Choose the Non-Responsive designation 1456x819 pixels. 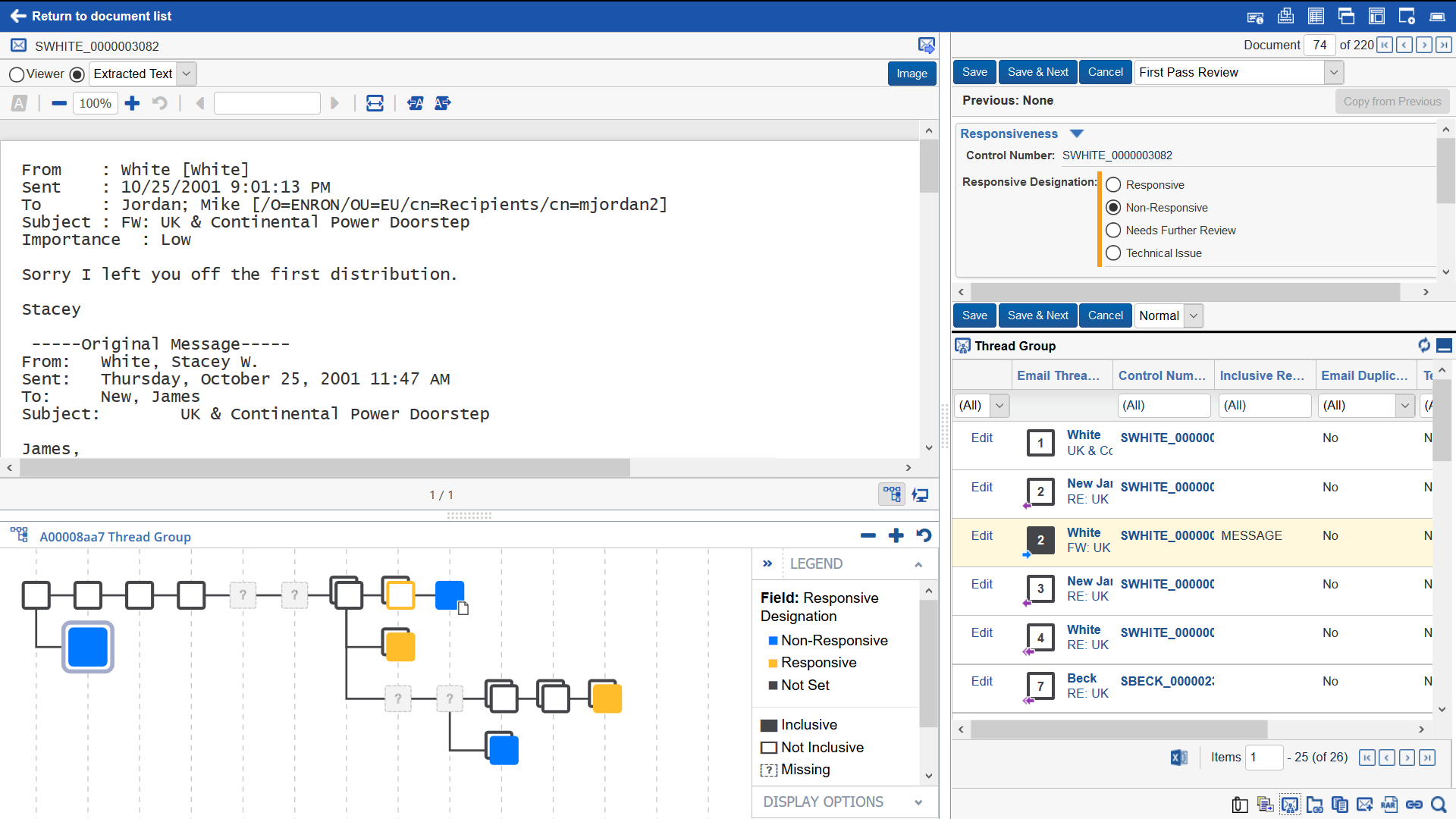click(x=1113, y=208)
